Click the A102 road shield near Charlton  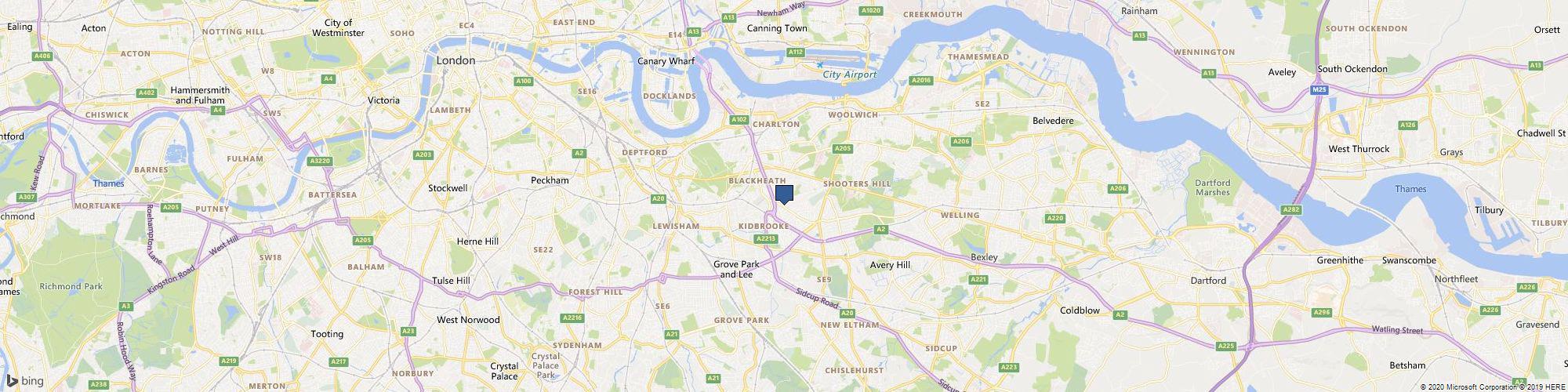pyautogui.click(x=738, y=120)
